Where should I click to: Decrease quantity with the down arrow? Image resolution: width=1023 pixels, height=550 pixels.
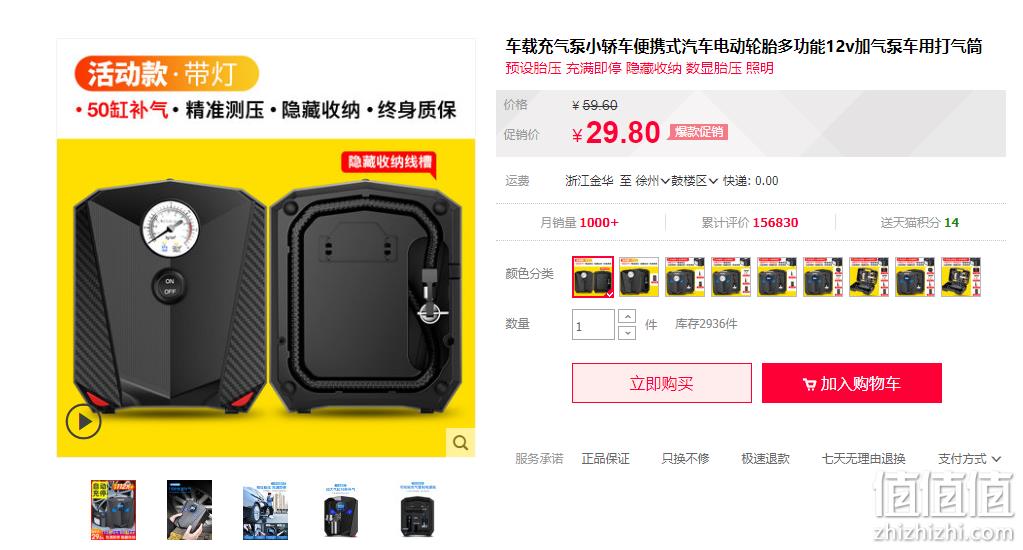click(627, 333)
